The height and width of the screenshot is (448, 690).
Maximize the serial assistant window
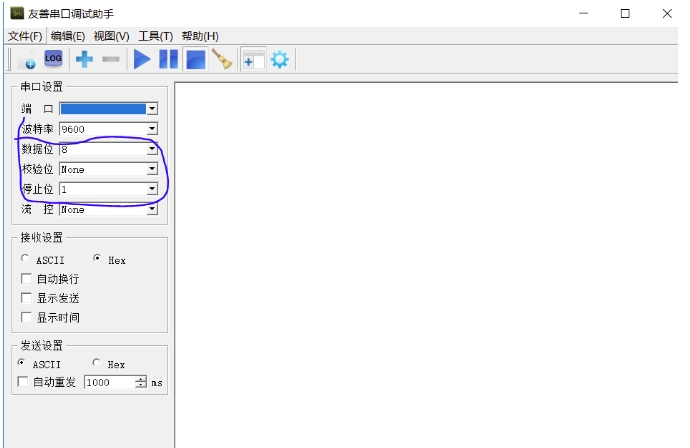point(625,14)
